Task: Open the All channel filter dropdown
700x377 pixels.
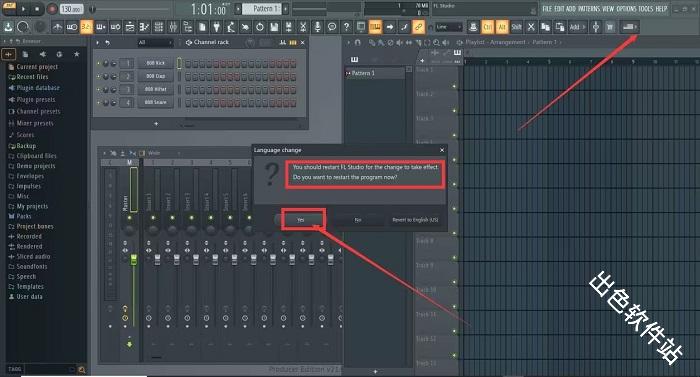Action: [155, 42]
